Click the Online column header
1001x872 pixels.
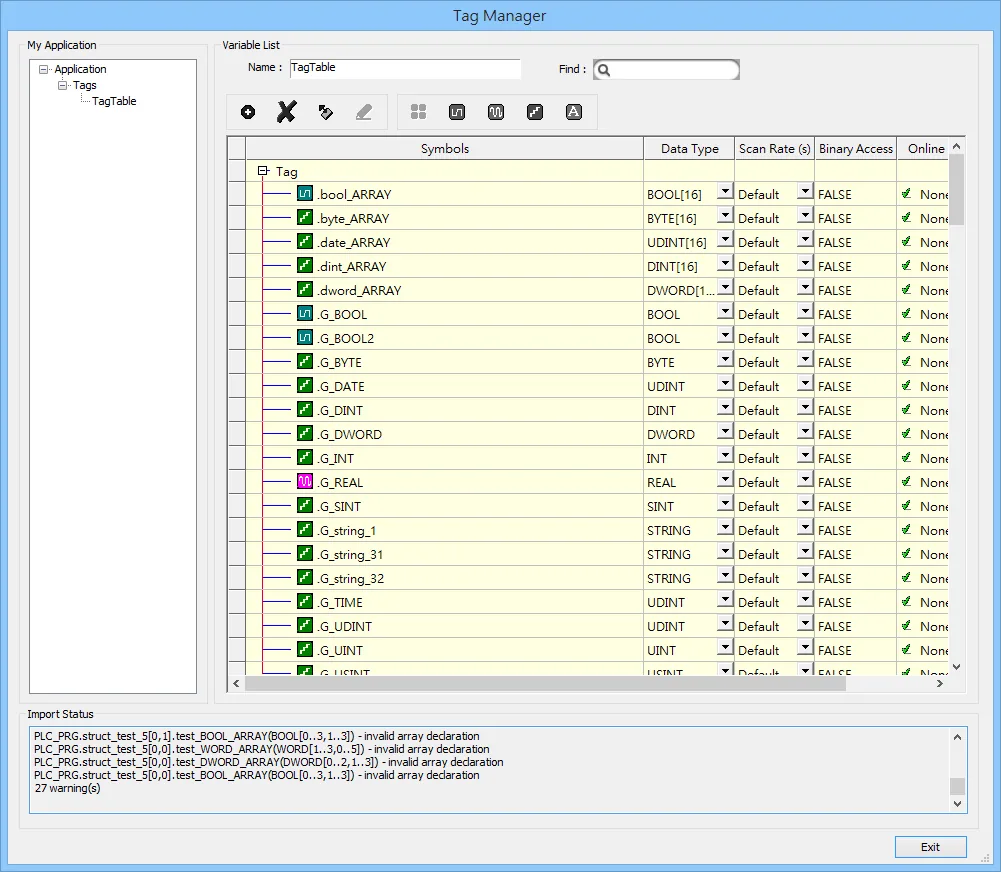coord(923,148)
